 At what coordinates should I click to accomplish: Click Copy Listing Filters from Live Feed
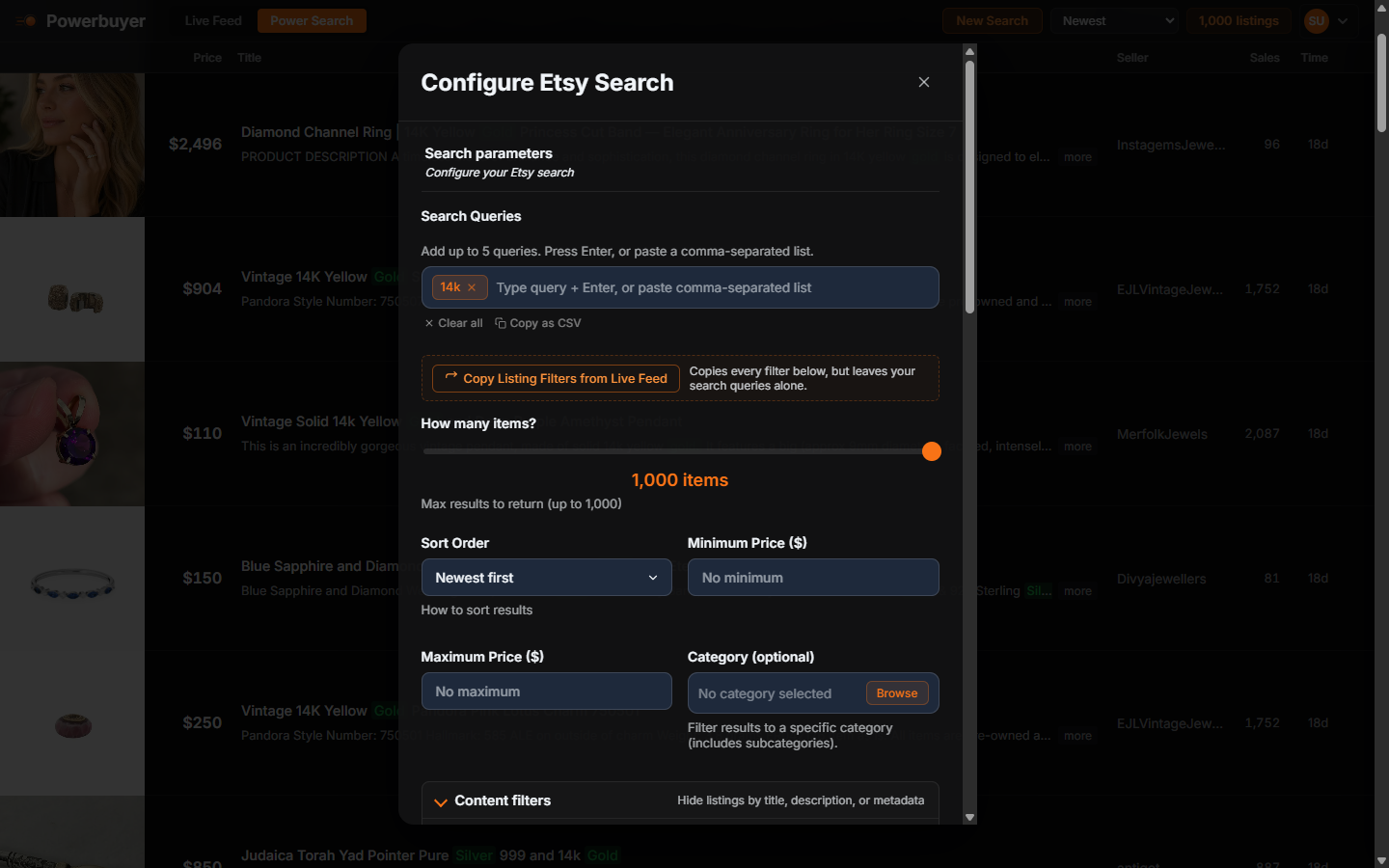(x=556, y=378)
